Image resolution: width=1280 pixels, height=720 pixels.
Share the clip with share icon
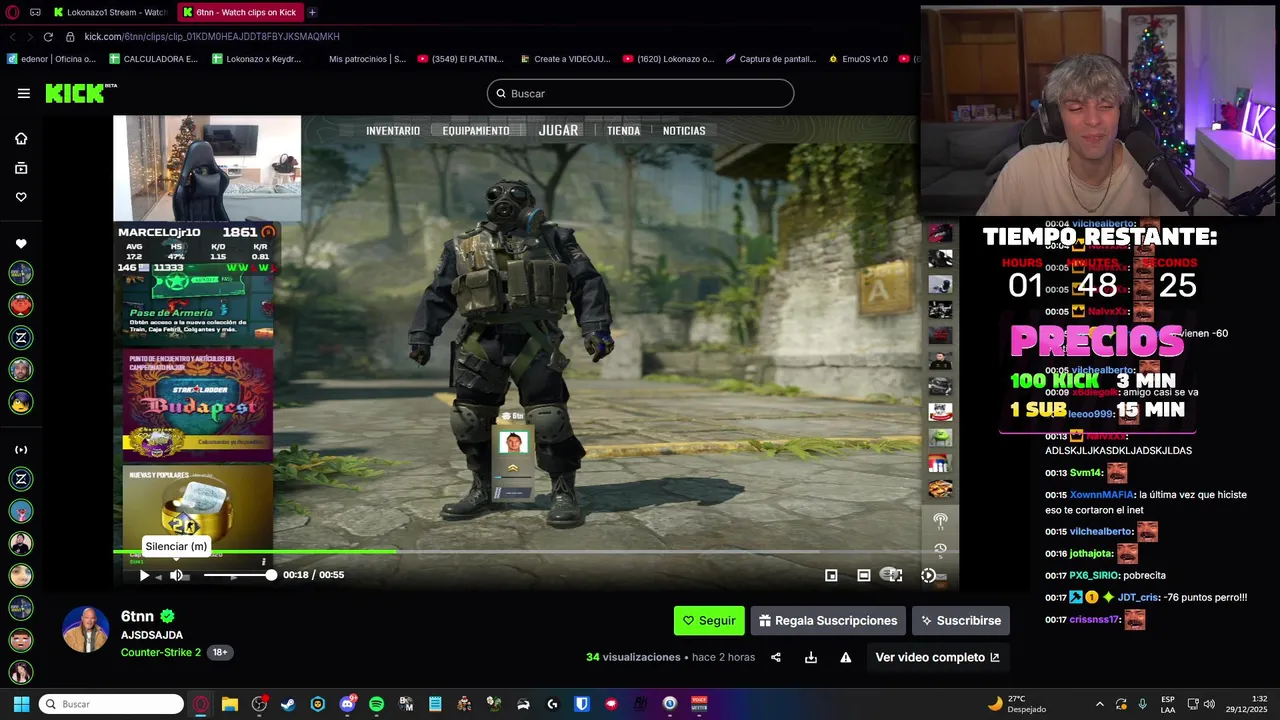776,657
